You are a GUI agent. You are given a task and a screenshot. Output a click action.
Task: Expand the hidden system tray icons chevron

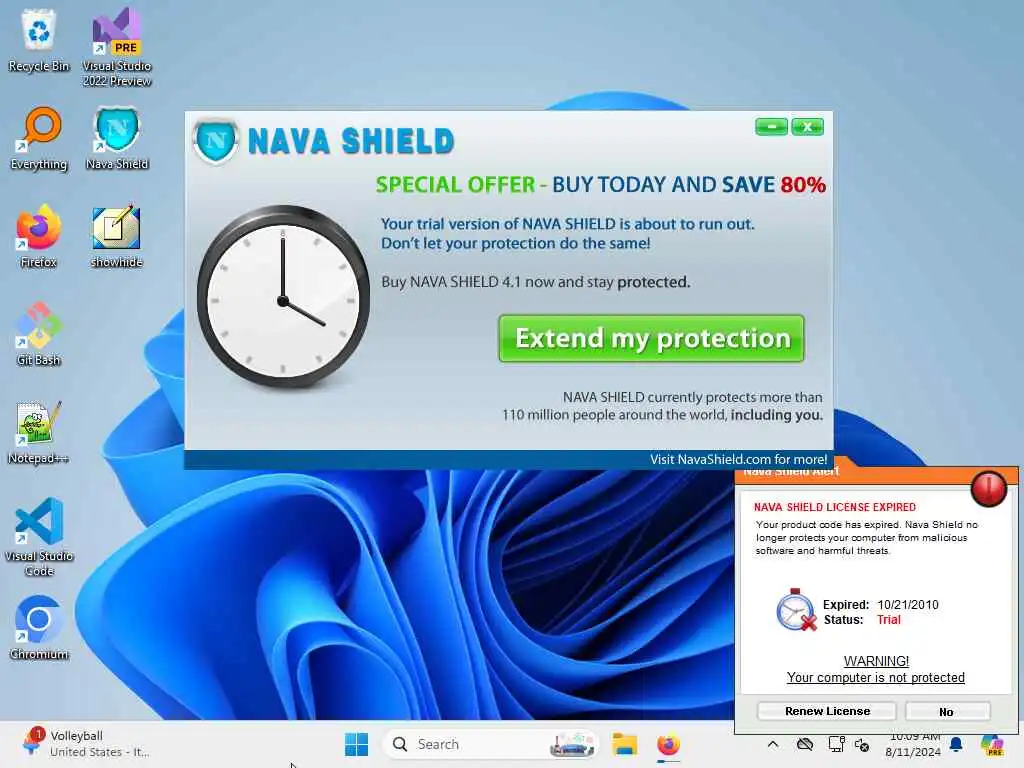773,744
